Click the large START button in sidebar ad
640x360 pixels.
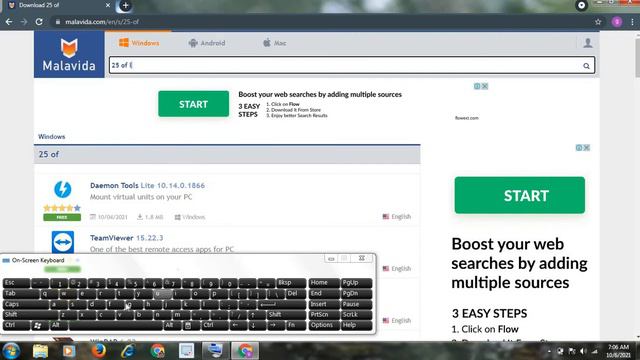(520, 195)
